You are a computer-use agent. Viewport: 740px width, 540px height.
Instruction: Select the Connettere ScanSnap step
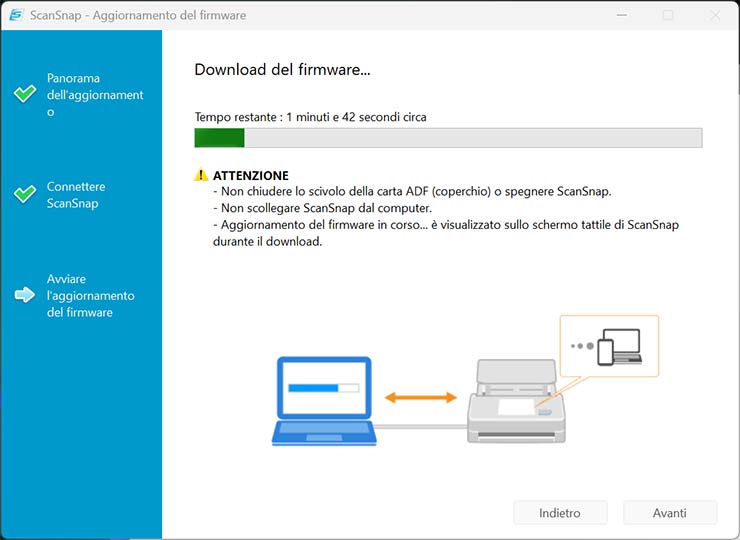pyautogui.click(x=76, y=195)
